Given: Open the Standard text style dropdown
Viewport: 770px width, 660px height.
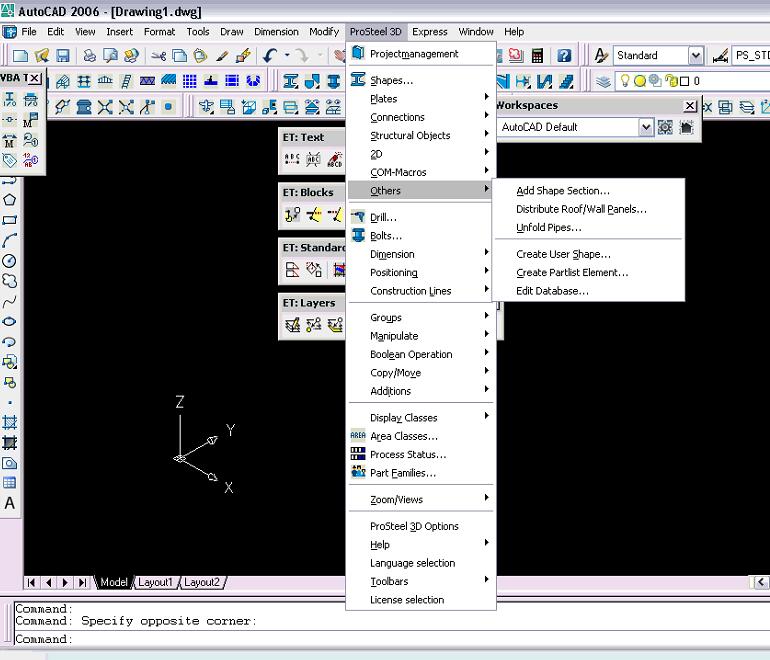Looking at the screenshot, I should (x=696, y=55).
